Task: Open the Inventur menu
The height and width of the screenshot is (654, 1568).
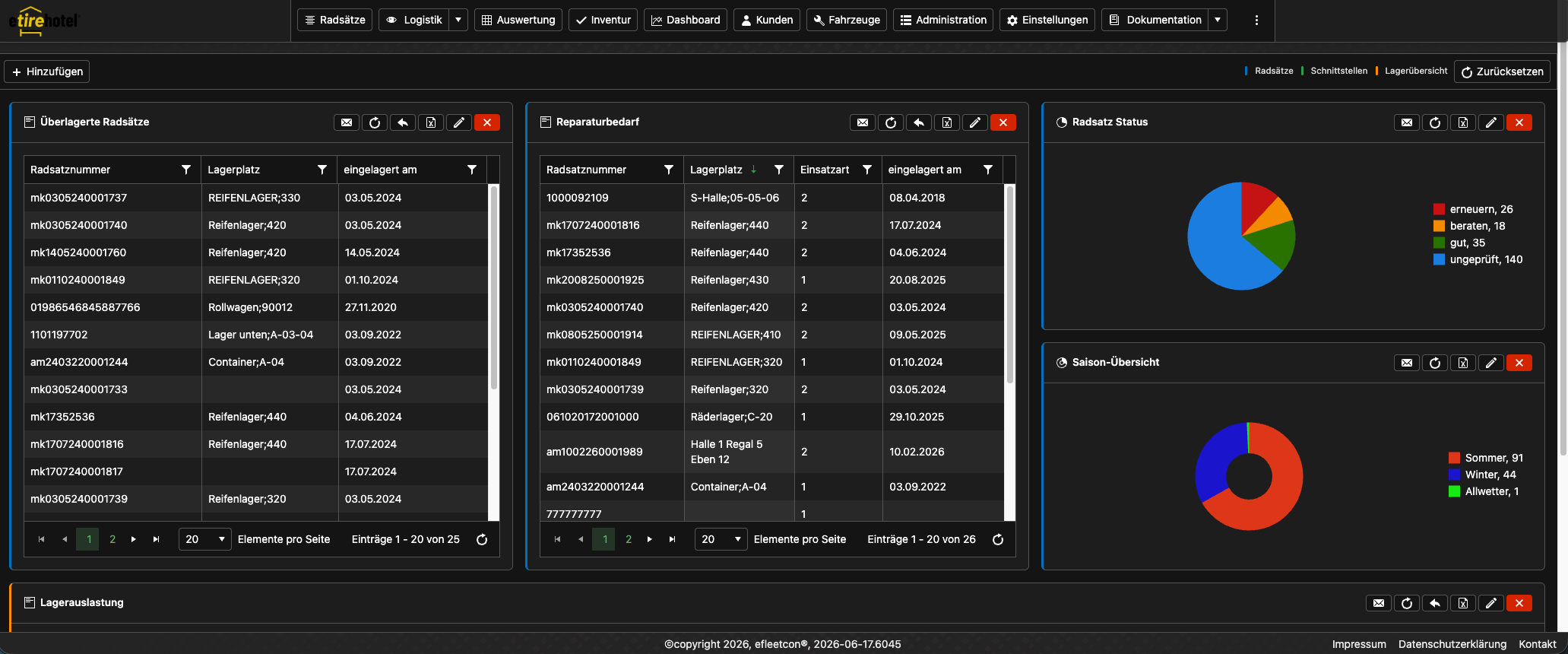Action: pos(603,20)
